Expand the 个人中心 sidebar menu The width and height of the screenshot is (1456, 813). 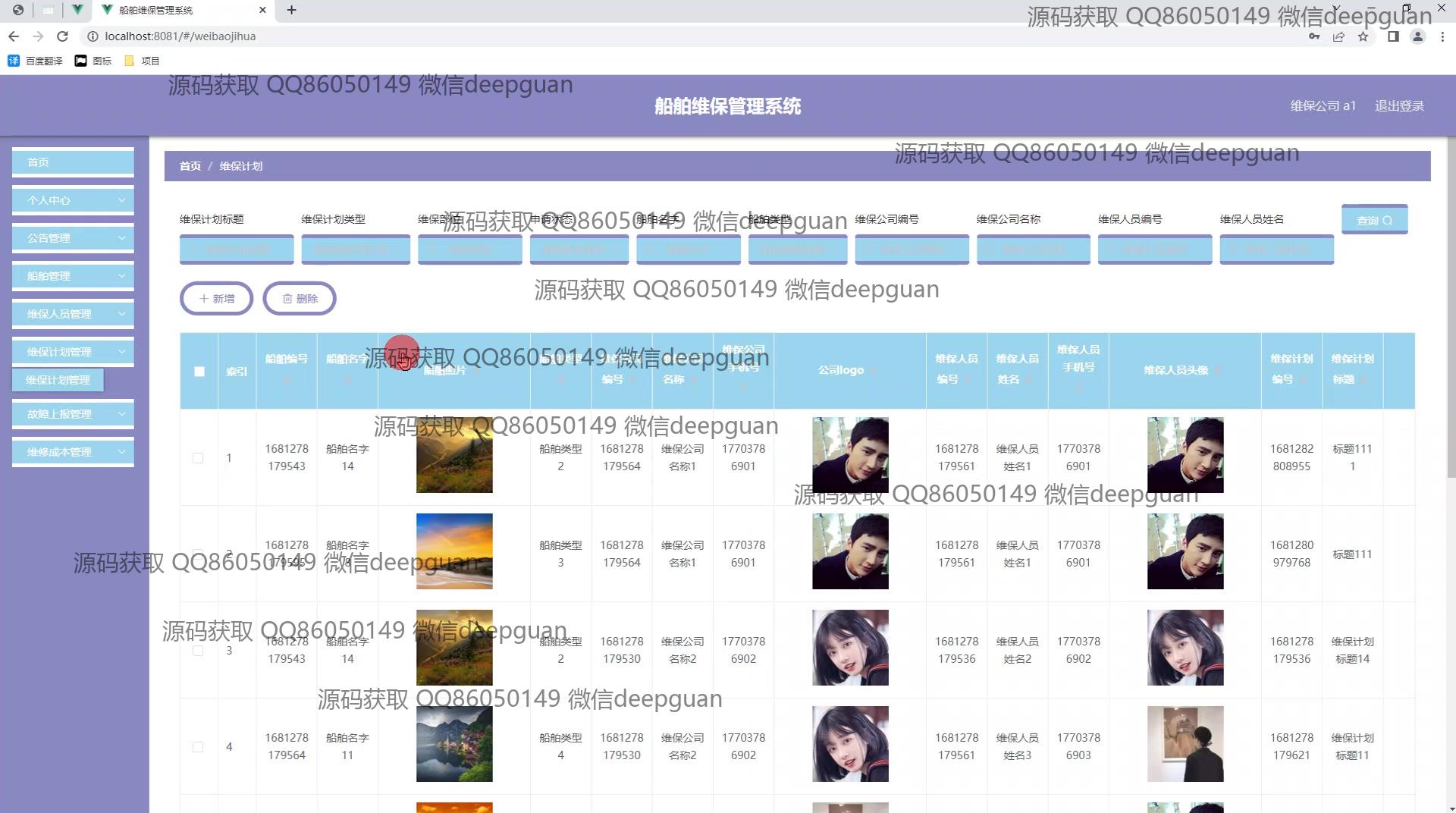[x=73, y=200]
